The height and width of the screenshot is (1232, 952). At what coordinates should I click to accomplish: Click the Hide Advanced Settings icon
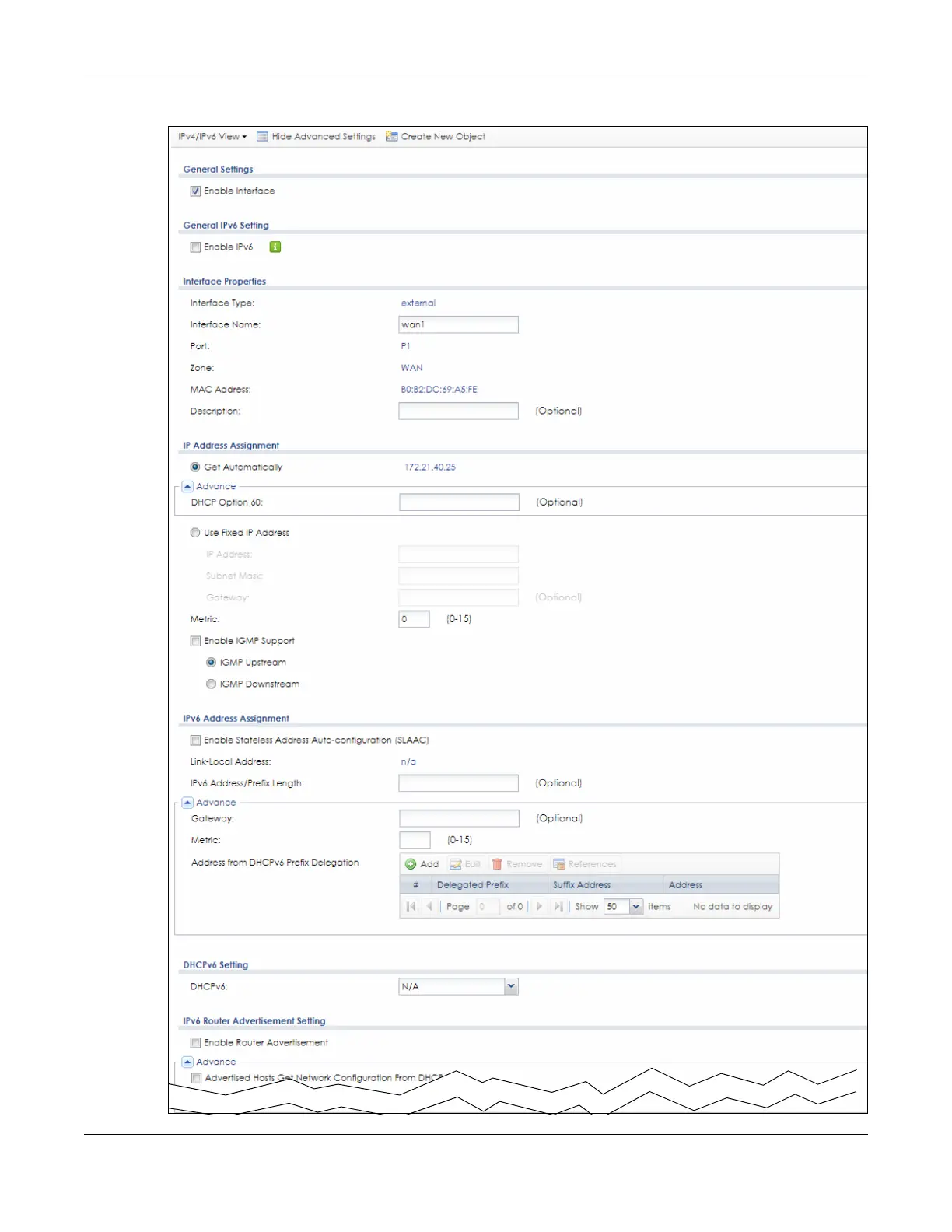pyautogui.click(x=263, y=137)
